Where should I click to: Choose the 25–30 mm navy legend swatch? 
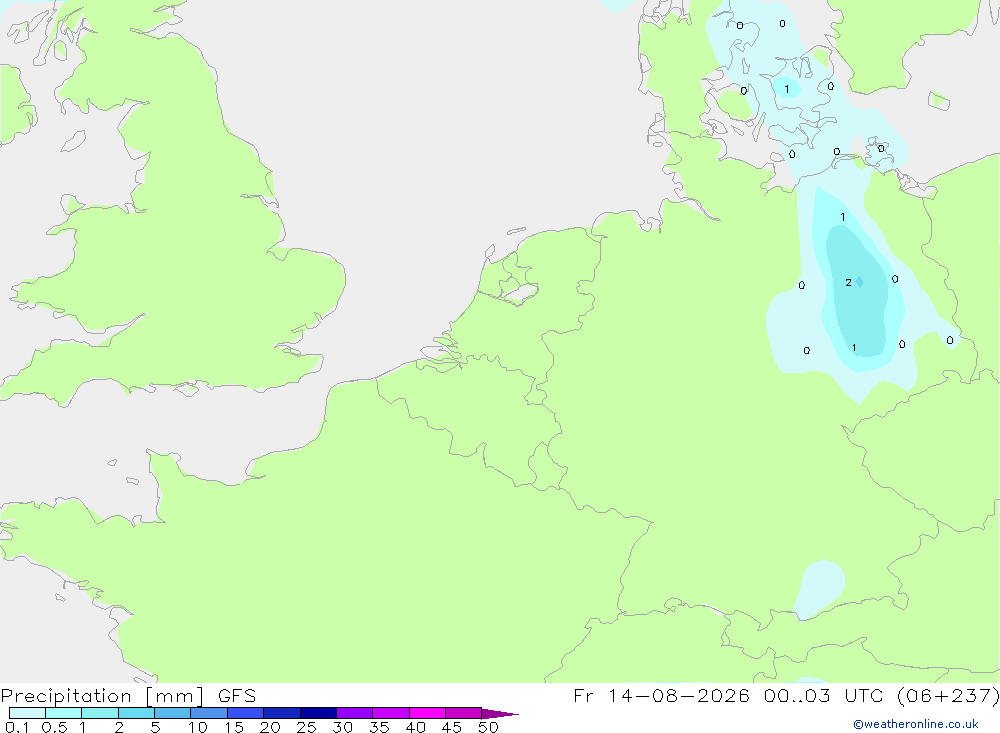(318, 713)
